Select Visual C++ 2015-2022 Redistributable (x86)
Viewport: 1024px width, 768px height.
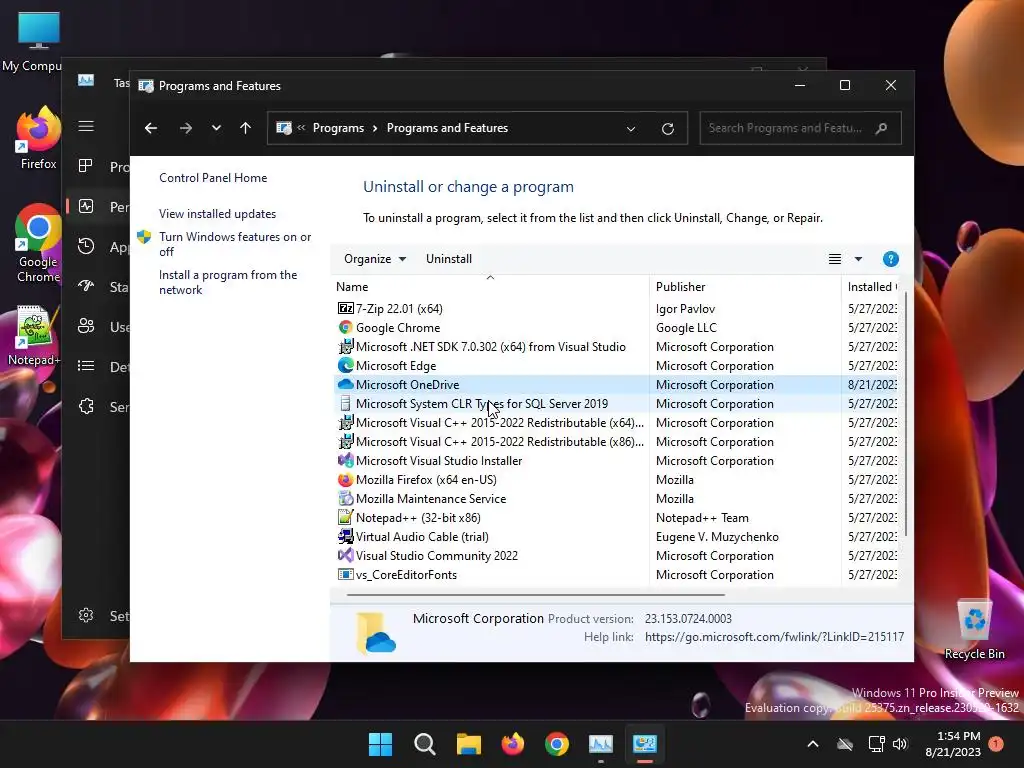[x=500, y=441]
